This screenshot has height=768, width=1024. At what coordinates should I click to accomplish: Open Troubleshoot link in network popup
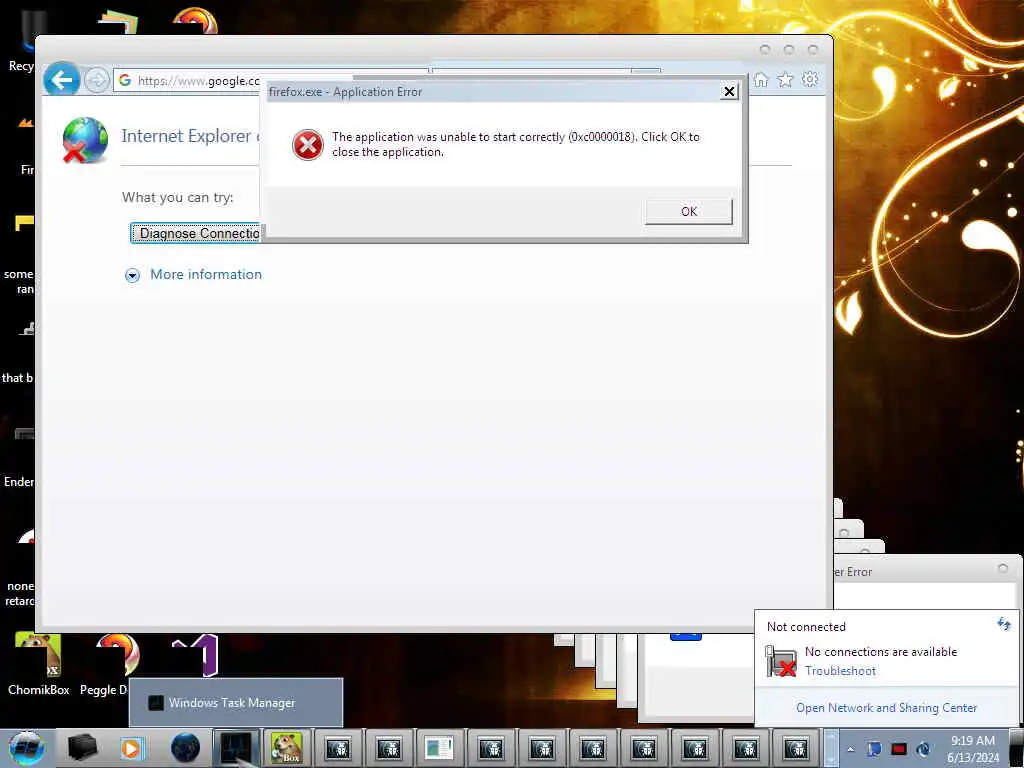coord(840,671)
